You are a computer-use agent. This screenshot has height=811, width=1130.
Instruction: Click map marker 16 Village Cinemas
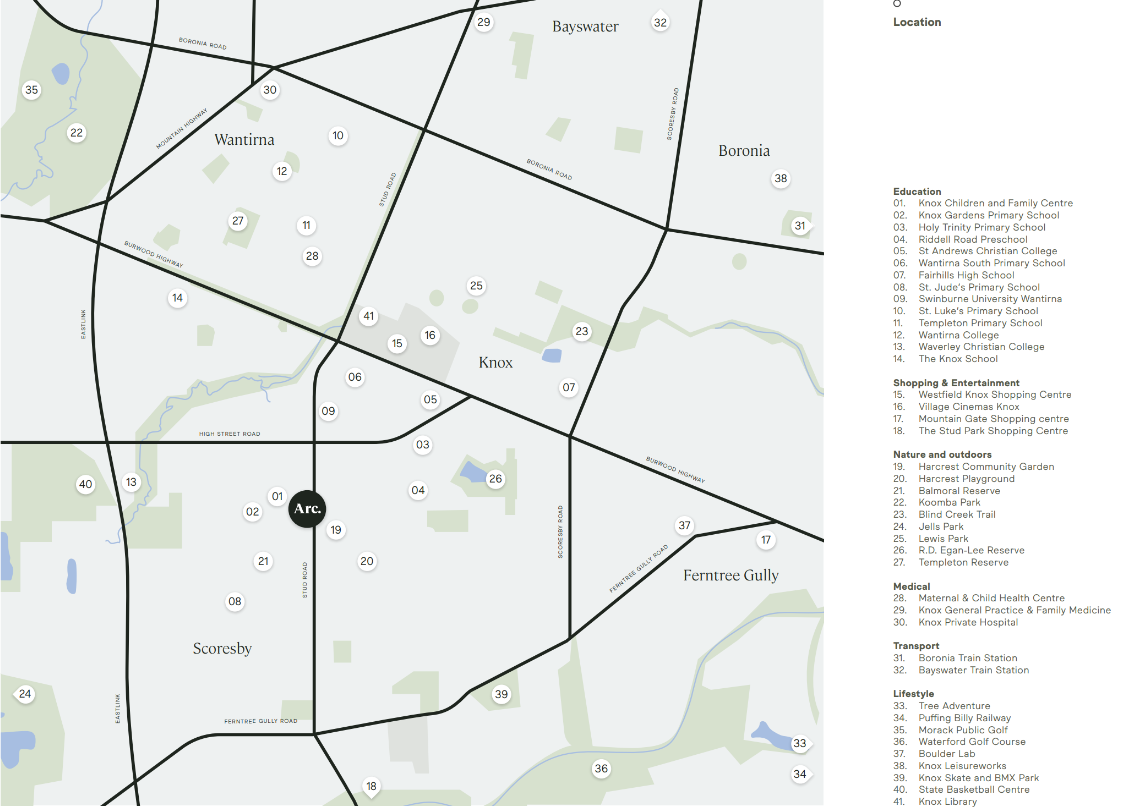tap(430, 335)
